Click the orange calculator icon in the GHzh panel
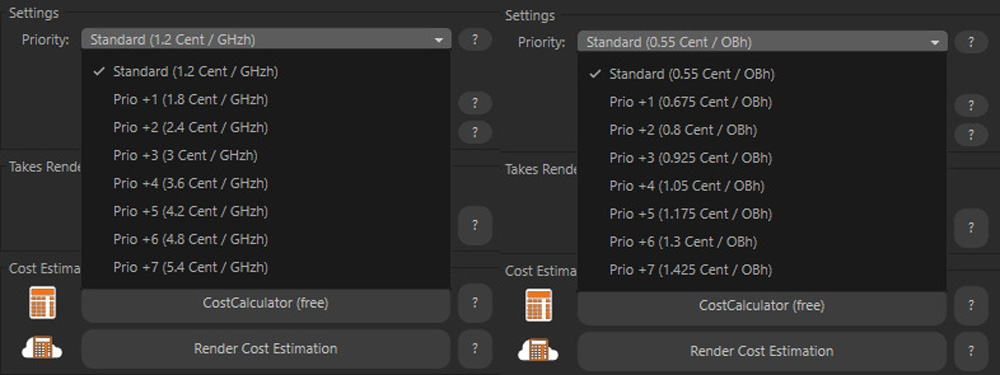 click(43, 303)
